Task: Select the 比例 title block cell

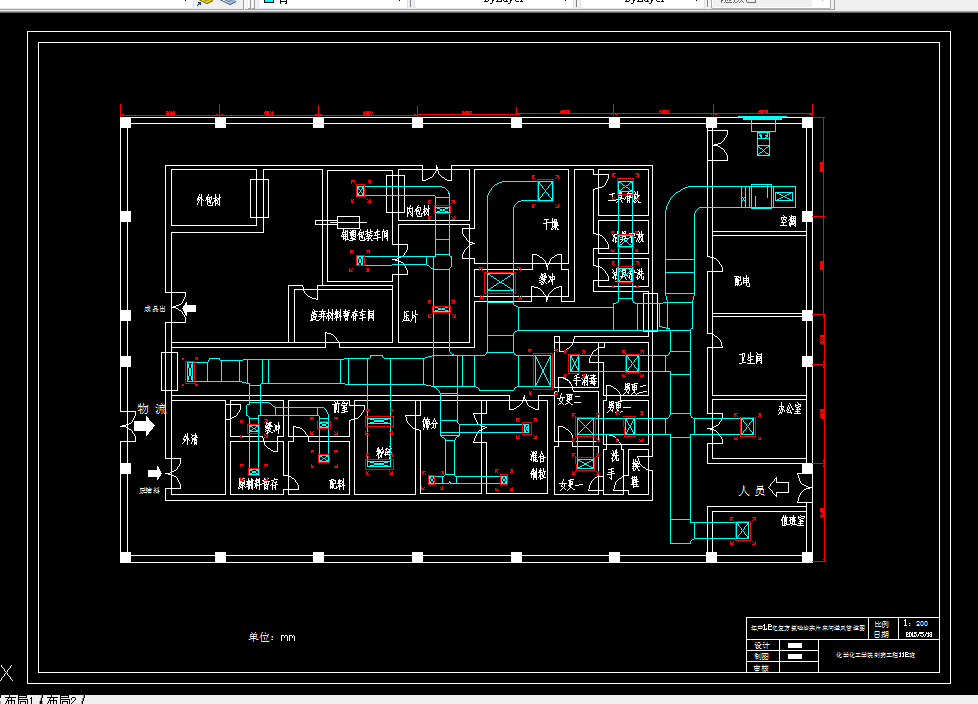Action: coord(881,624)
